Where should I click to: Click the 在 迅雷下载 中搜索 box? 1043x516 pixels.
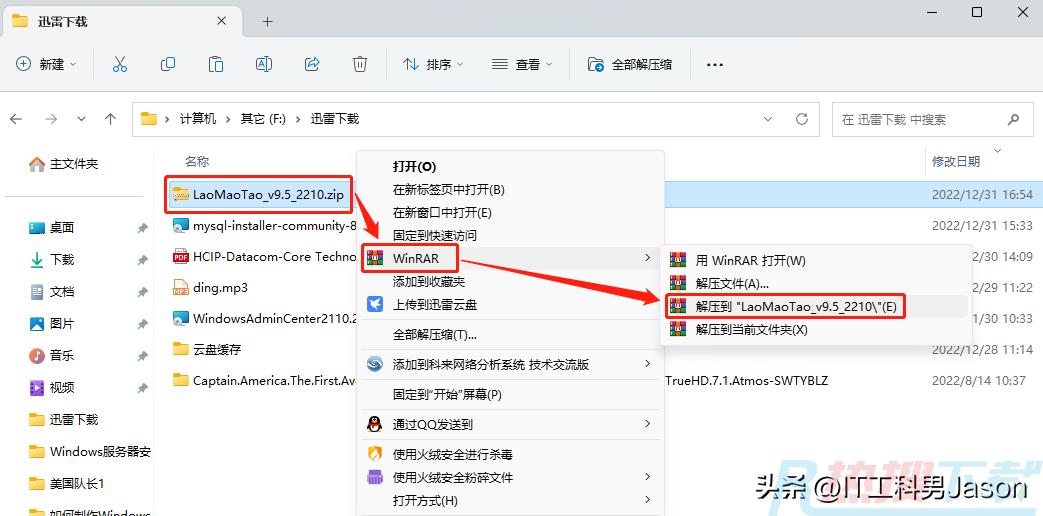[x=931, y=120]
